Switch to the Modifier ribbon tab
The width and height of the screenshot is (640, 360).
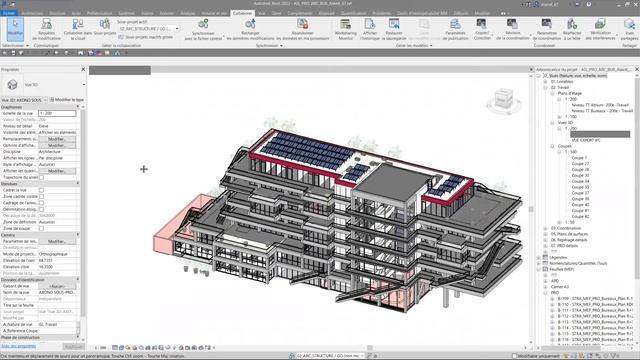click(x=482, y=13)
